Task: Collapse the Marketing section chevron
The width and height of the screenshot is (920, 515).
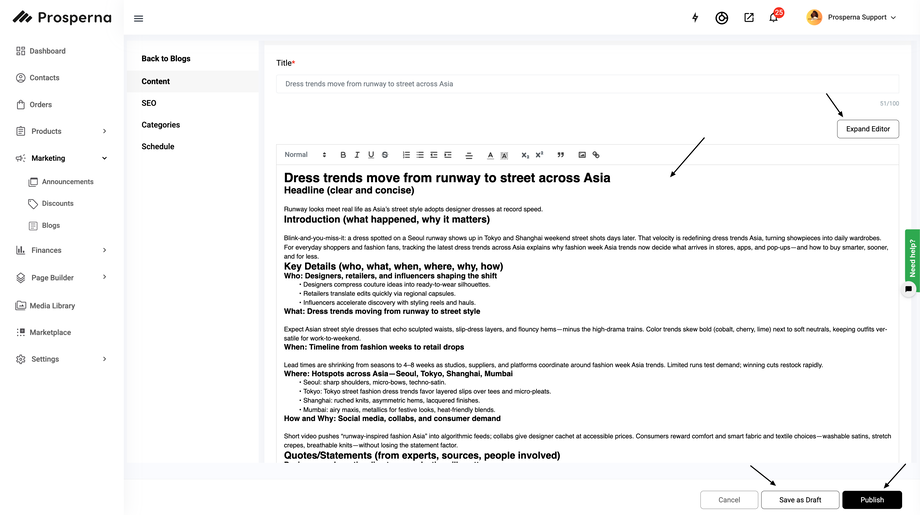Action: [x=104, y=158]
